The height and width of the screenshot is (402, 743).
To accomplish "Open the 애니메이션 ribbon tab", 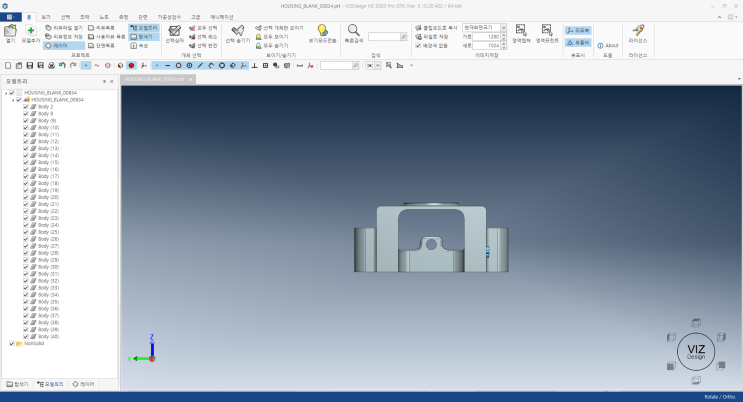I will coord(222,17).
